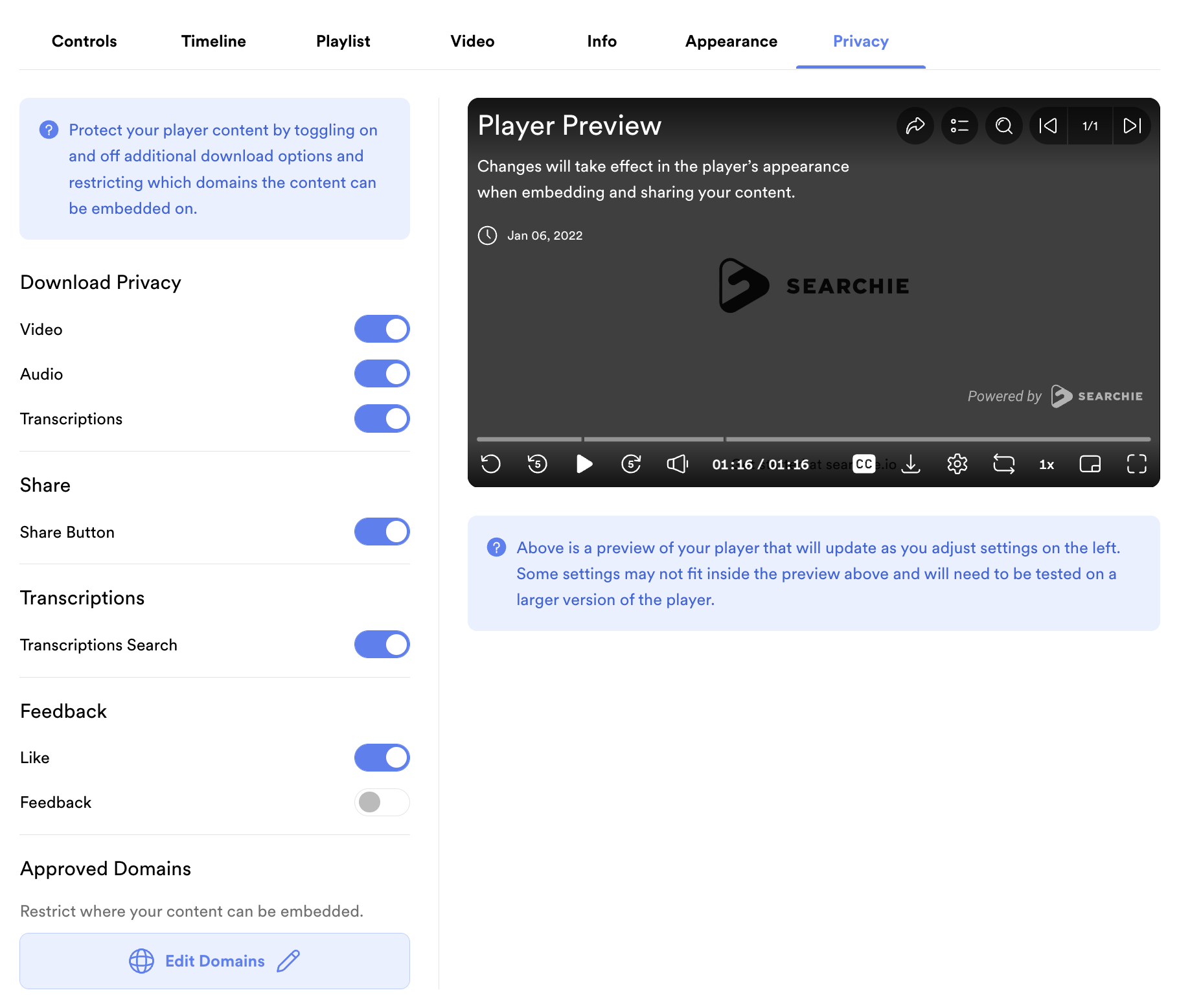Toggle the loop repeat icon
This screenshot has width=1179, height=1008.
(1004, 464)
